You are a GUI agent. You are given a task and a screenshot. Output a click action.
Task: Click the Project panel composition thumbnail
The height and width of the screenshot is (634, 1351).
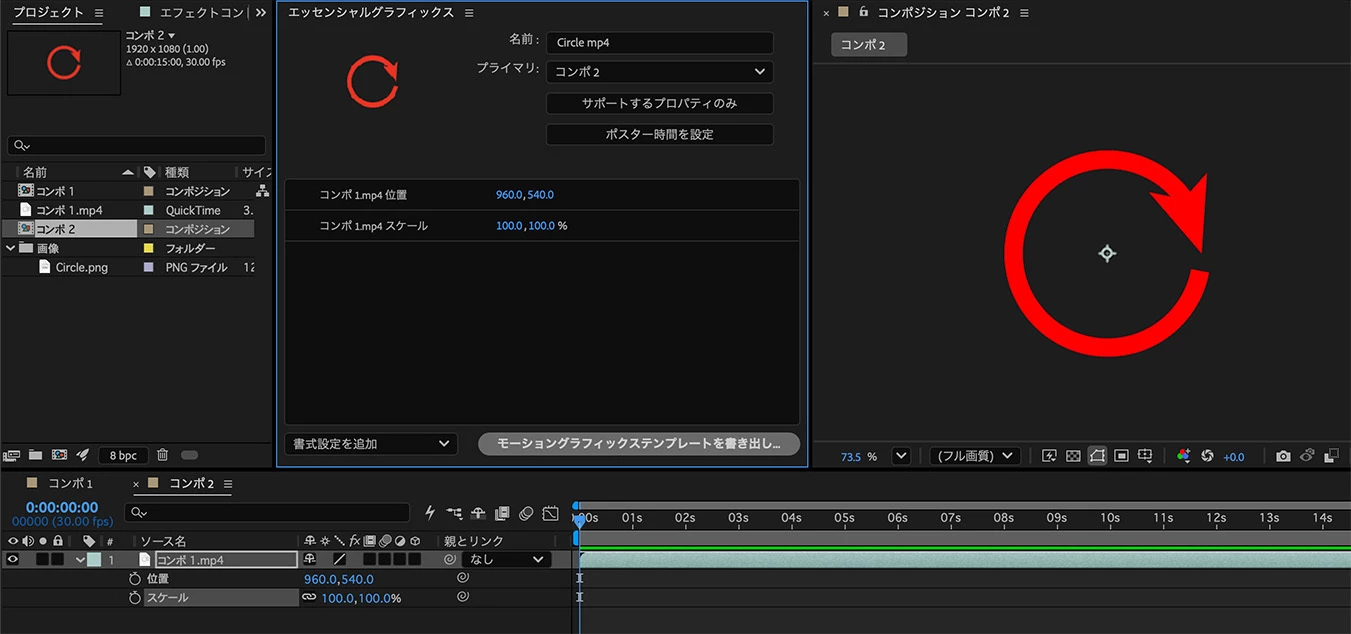64,62
